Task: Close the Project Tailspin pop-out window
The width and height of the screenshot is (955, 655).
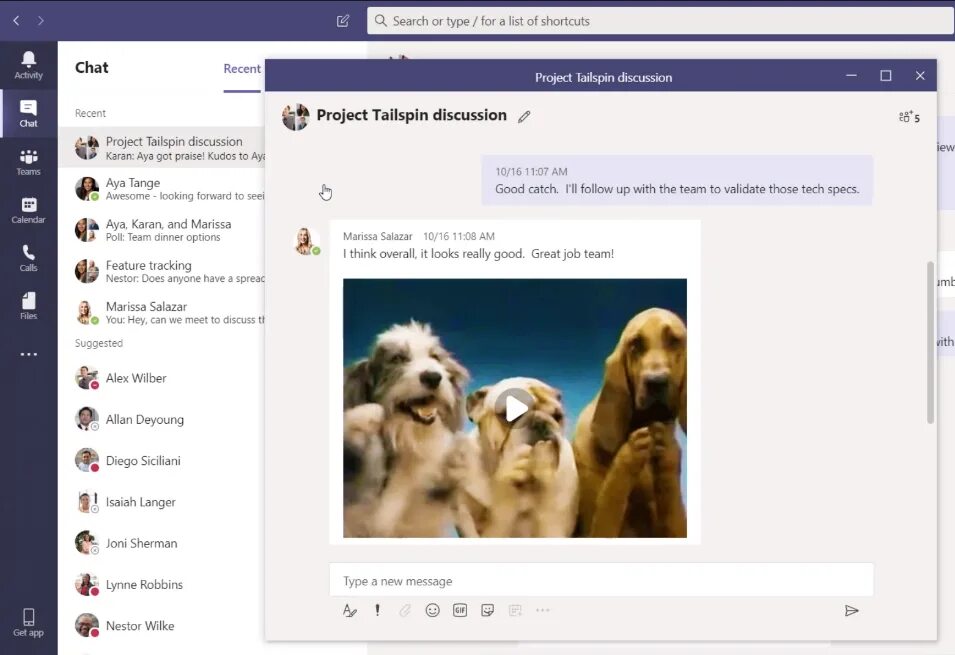Action: 920,76
